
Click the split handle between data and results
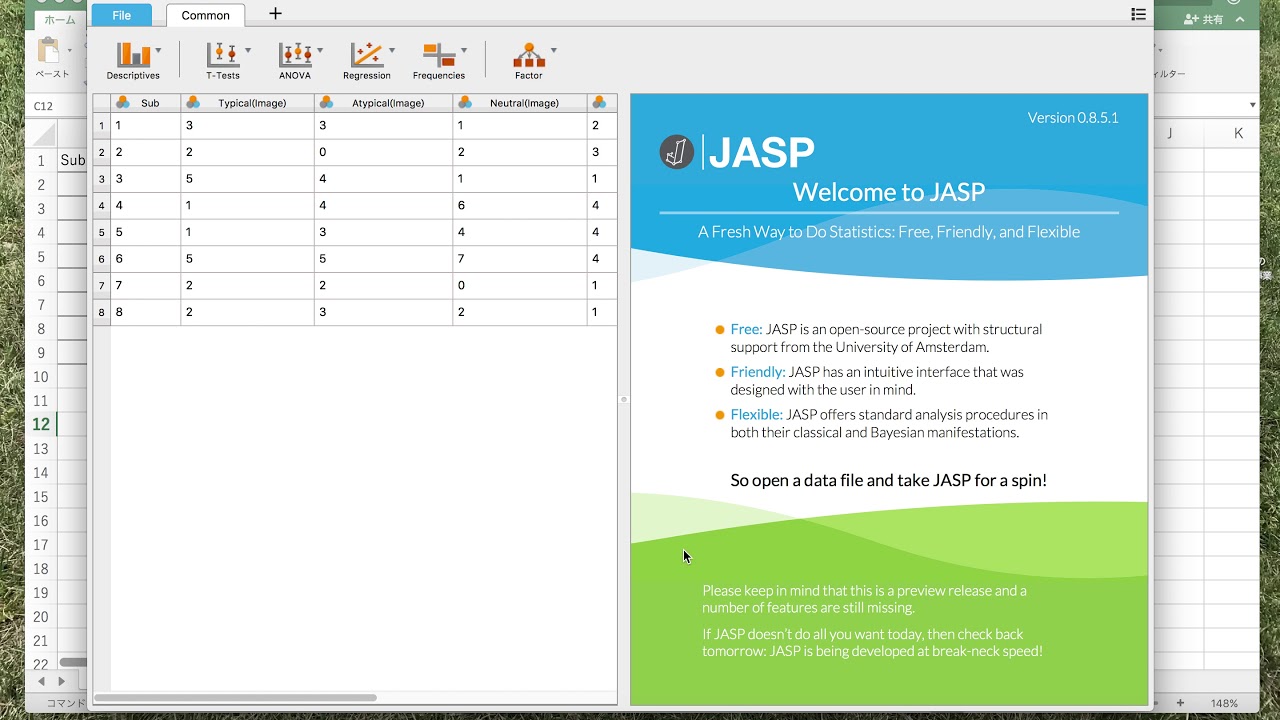(624, 399)
